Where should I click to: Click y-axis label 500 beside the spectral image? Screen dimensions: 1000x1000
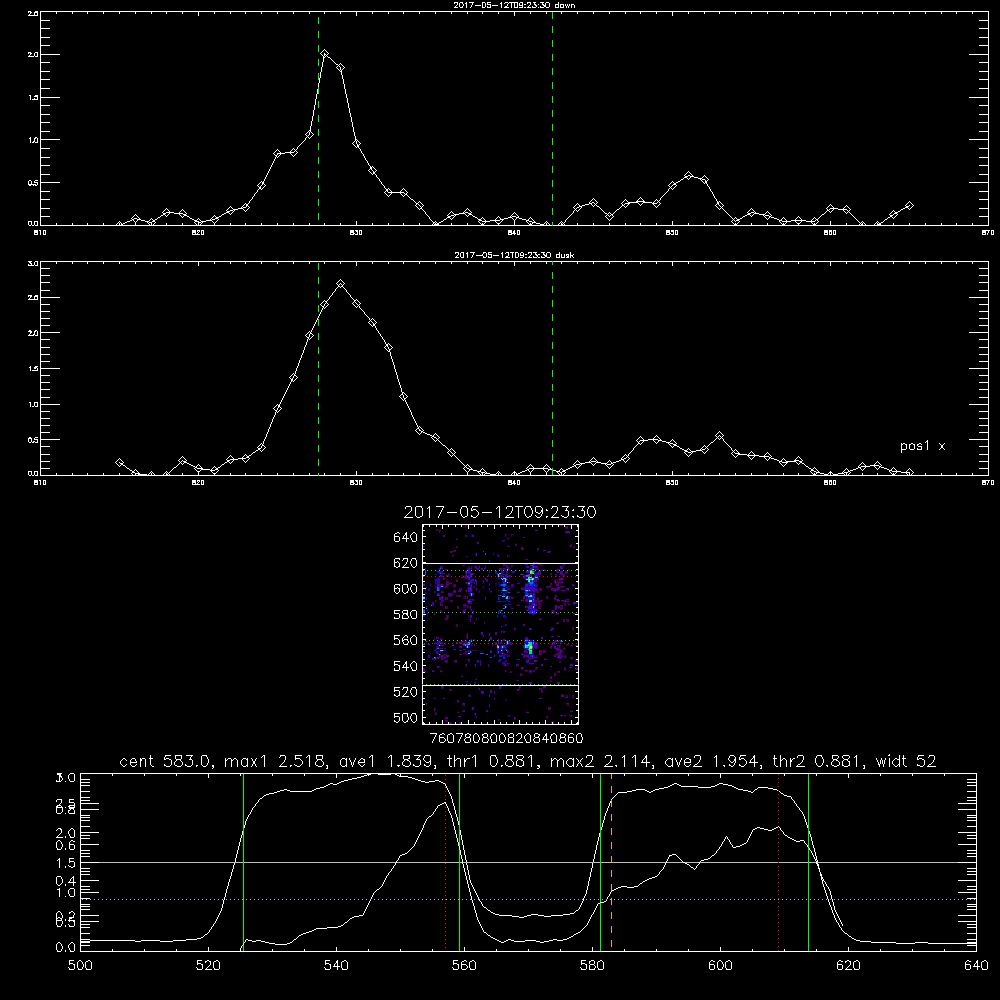pos(405,717)
